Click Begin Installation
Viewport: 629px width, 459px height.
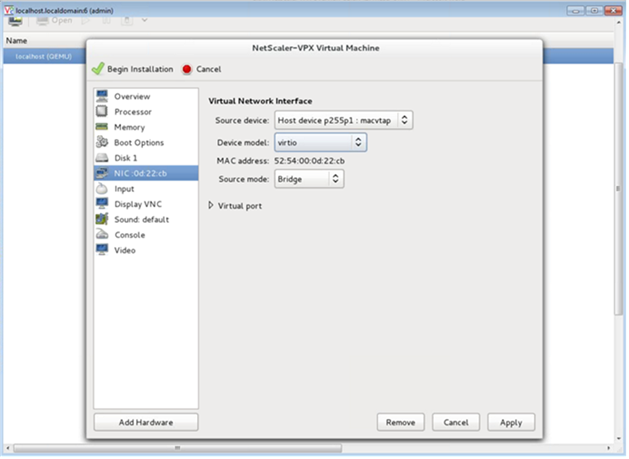click(x=132, y=69)
